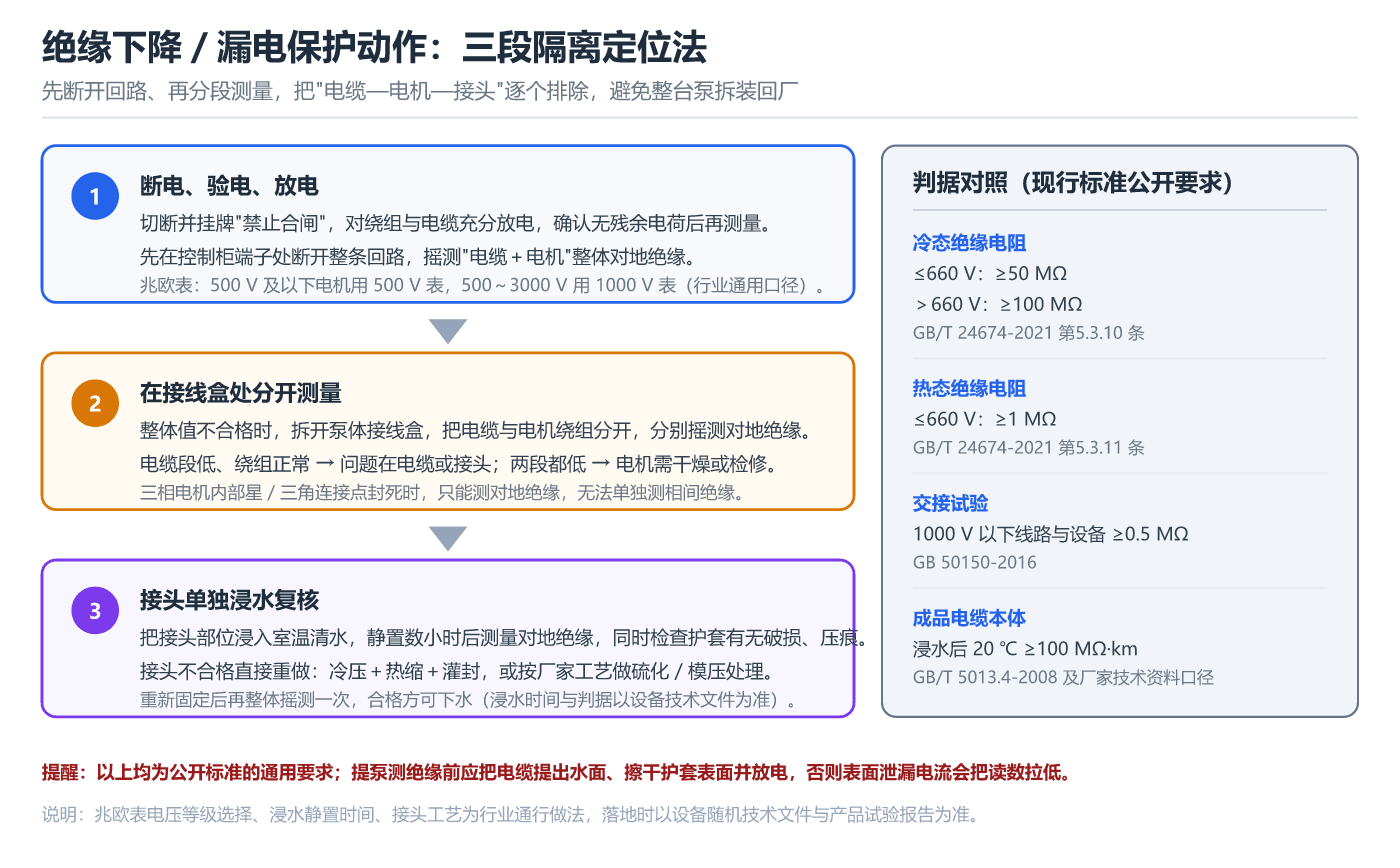Click the panel title "判据对照（现行标准公开要求）"
Viewport: 1400px width, 868px height.
1073,182
